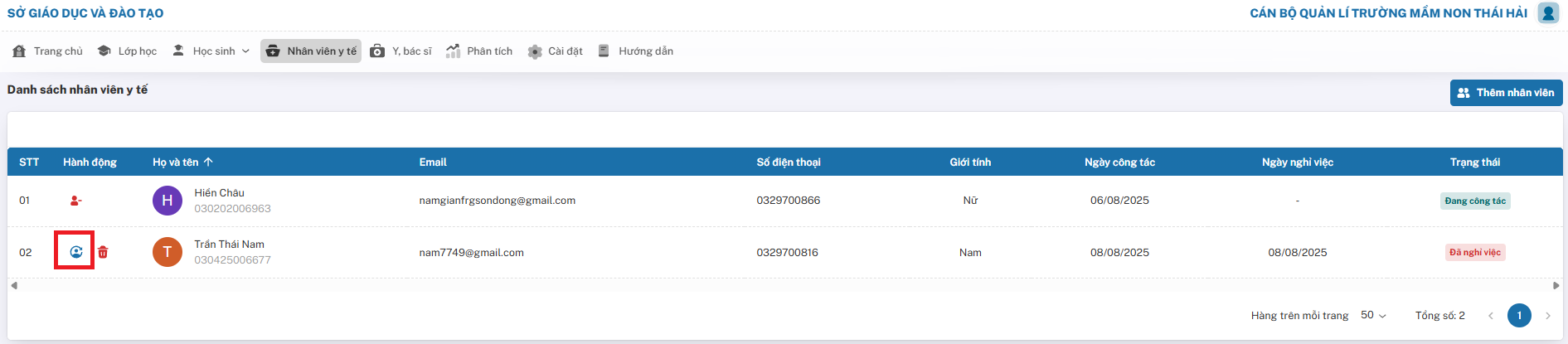
Task: Expand the Học sinh dropdown menu
Action: coord(211,51)
